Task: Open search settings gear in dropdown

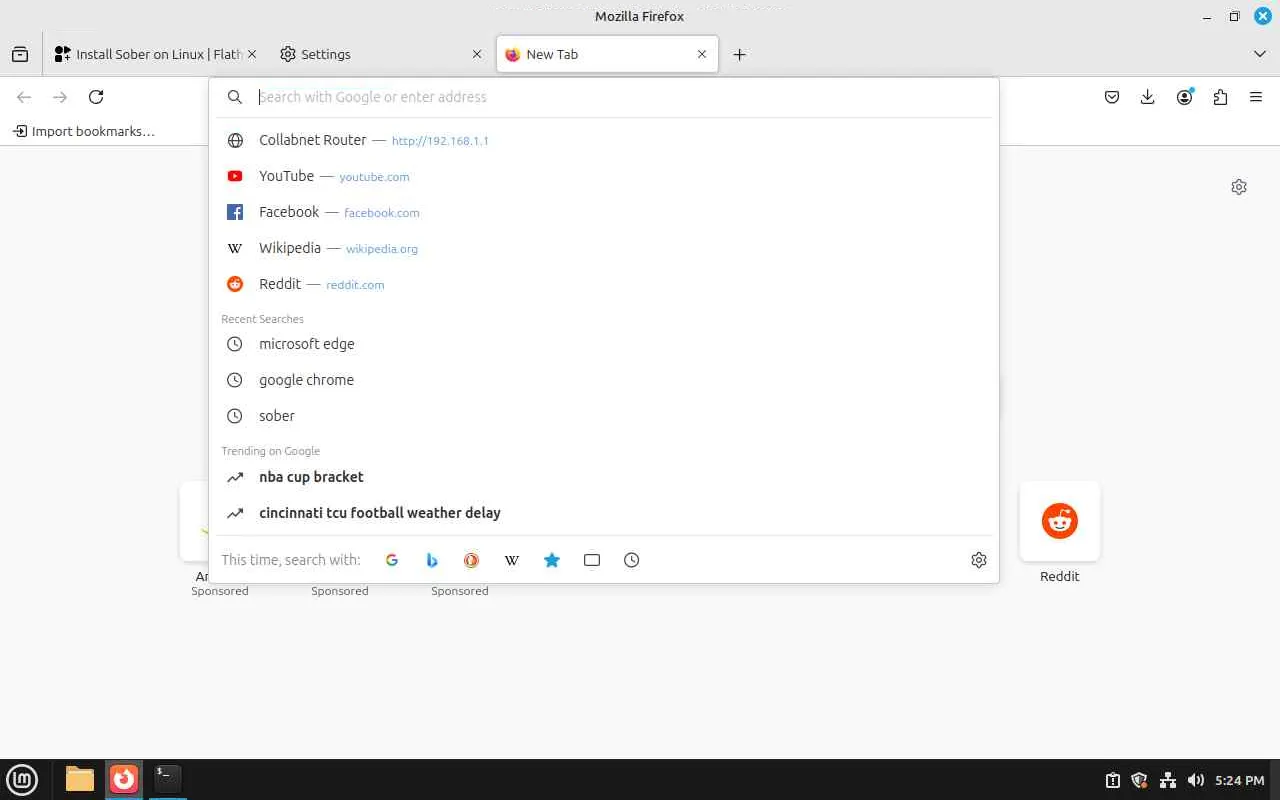Action: [x=979, y=560]
